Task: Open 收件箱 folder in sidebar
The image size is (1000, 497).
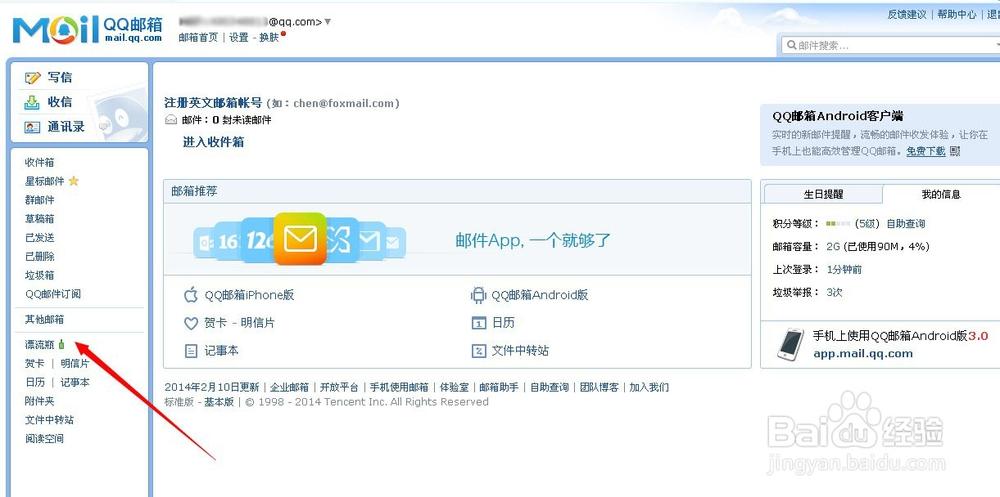Action: [x=40, y=163]
